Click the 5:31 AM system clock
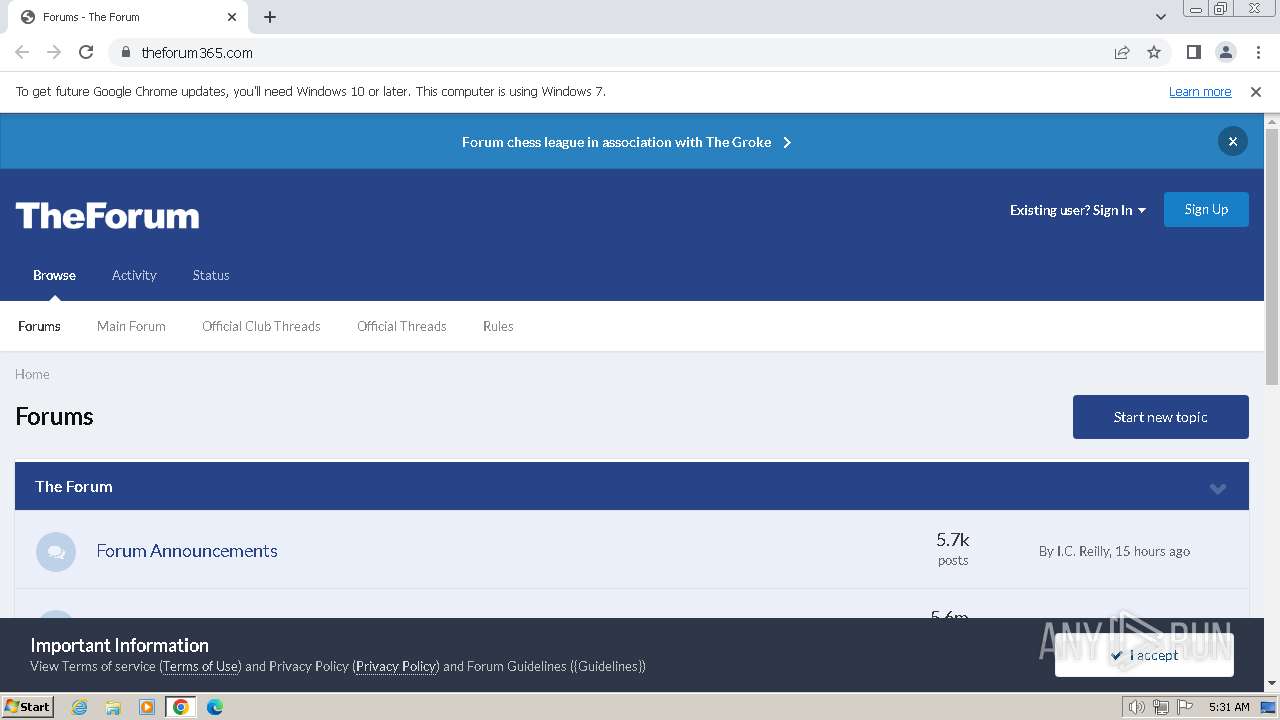 [x=1229, y=707]
